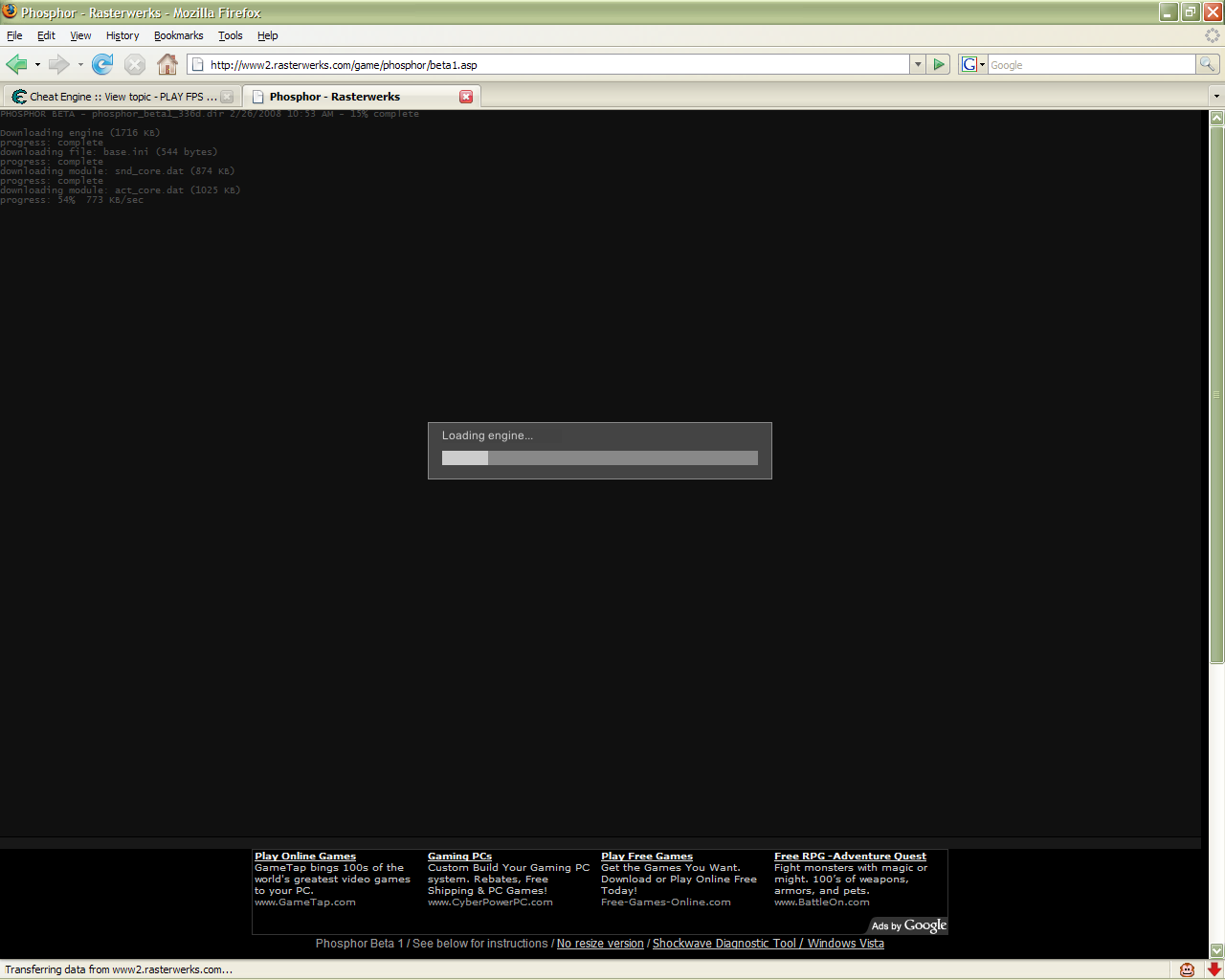Go to the Home page
Image resolution: width=1225 pixels, height=980 pixels.
167,64
